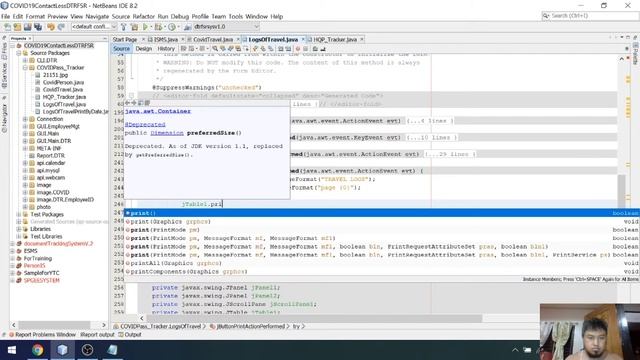Expand the Generated Code fold at line 59

pyautogui.click(x=131, y=96)
